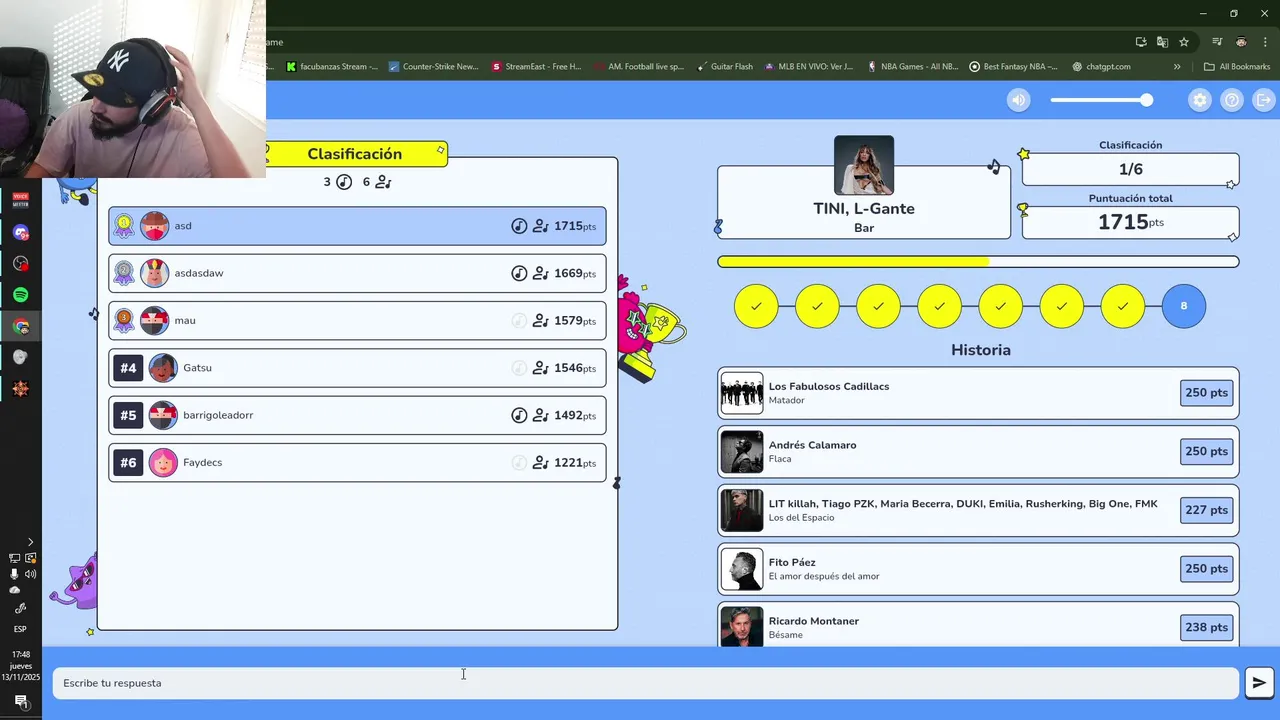Click the Historia section heading
The image size is (1280, 720).
pyautogui.click(x=981, y=350)
